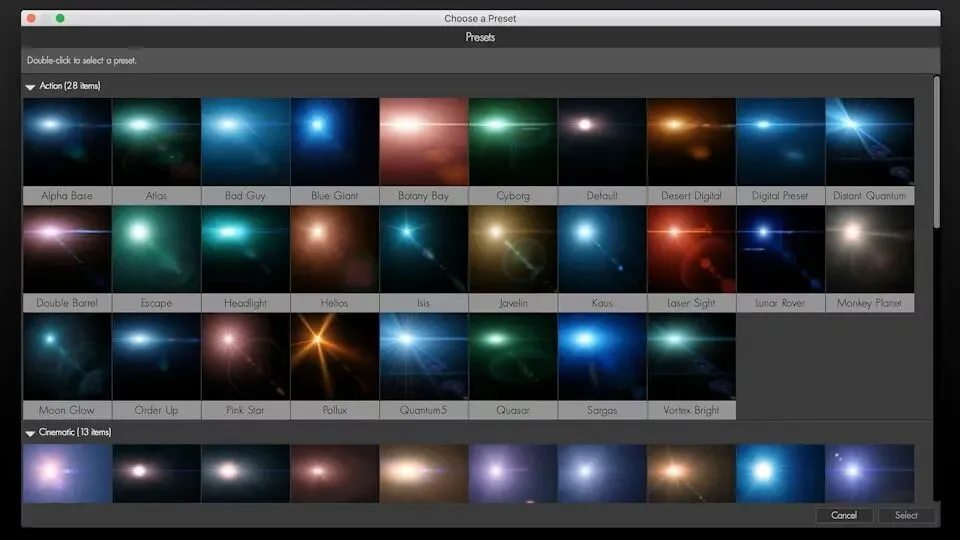The height and width of the screenshot is (540, 960).
Task: Choose the Helios flare preset
Action: [334, 249]
